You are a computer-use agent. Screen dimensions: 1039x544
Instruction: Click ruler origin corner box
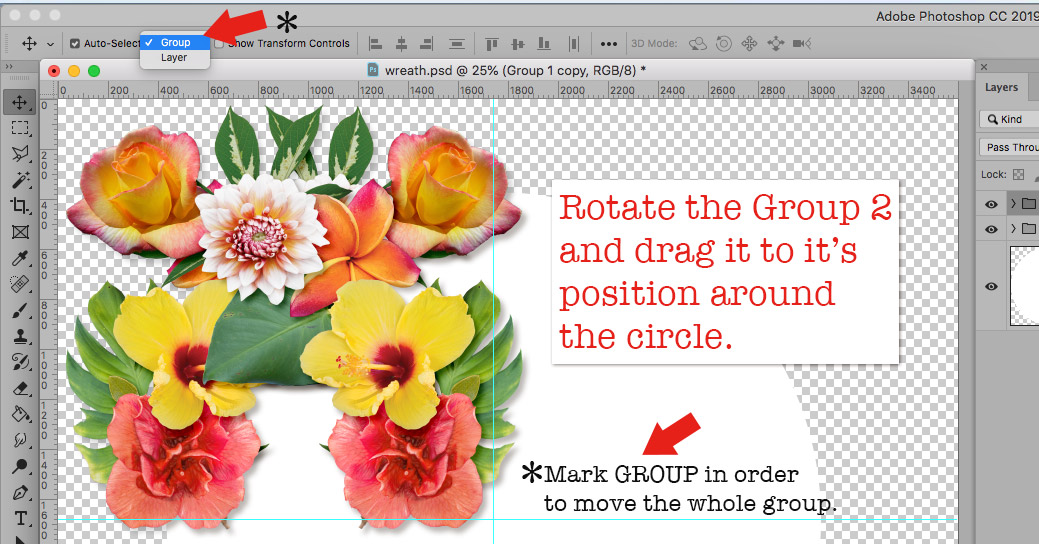coord(48,90)
